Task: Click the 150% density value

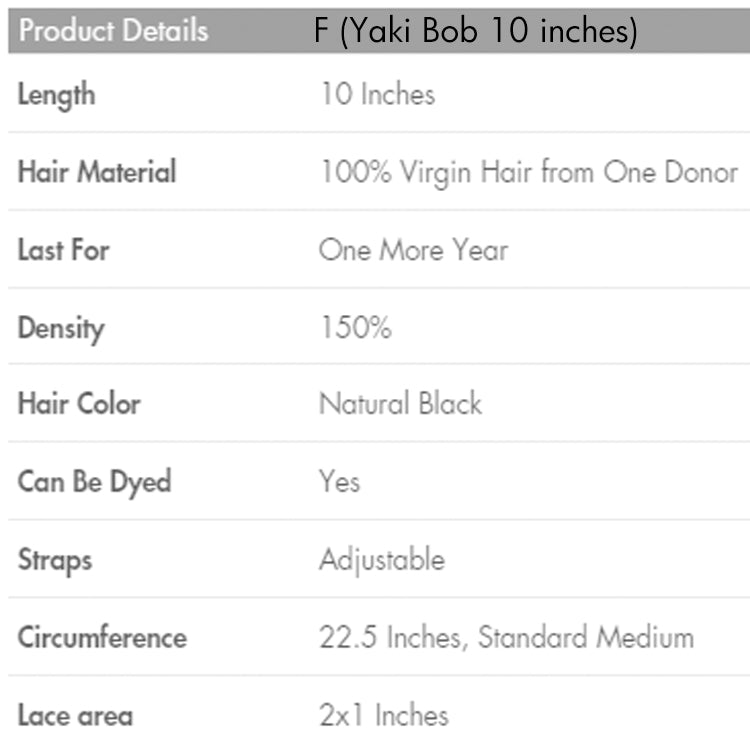Action: [355, 328]
